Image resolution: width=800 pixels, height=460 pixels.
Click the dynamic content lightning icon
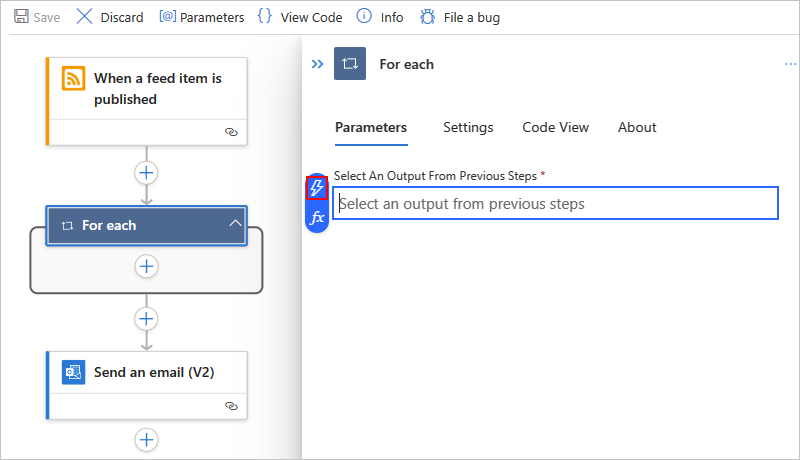317,188
